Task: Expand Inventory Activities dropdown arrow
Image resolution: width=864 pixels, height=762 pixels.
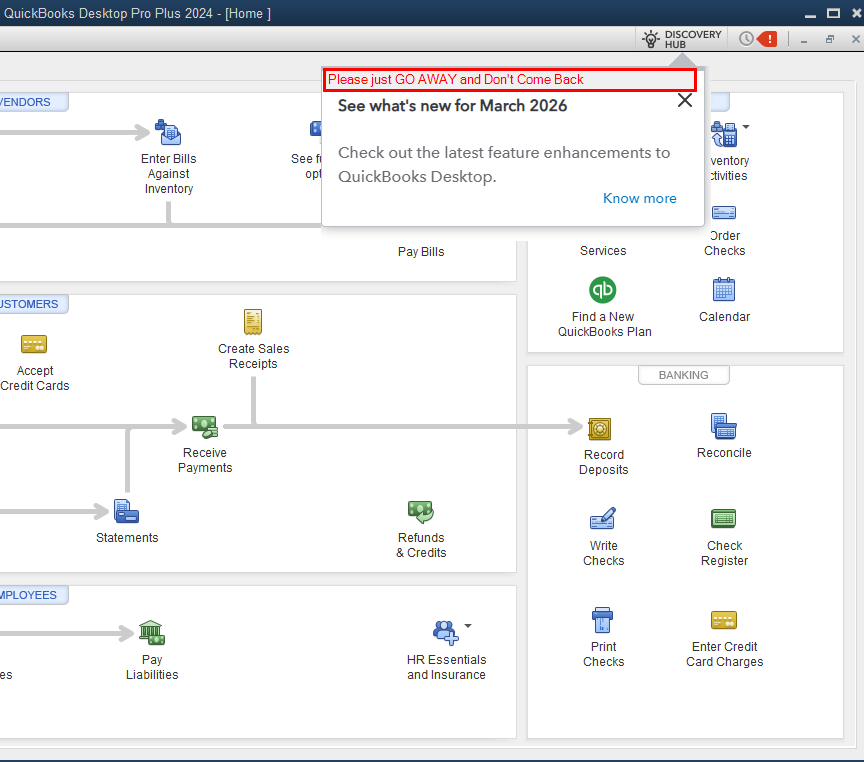Action: (x=746, y=127)
